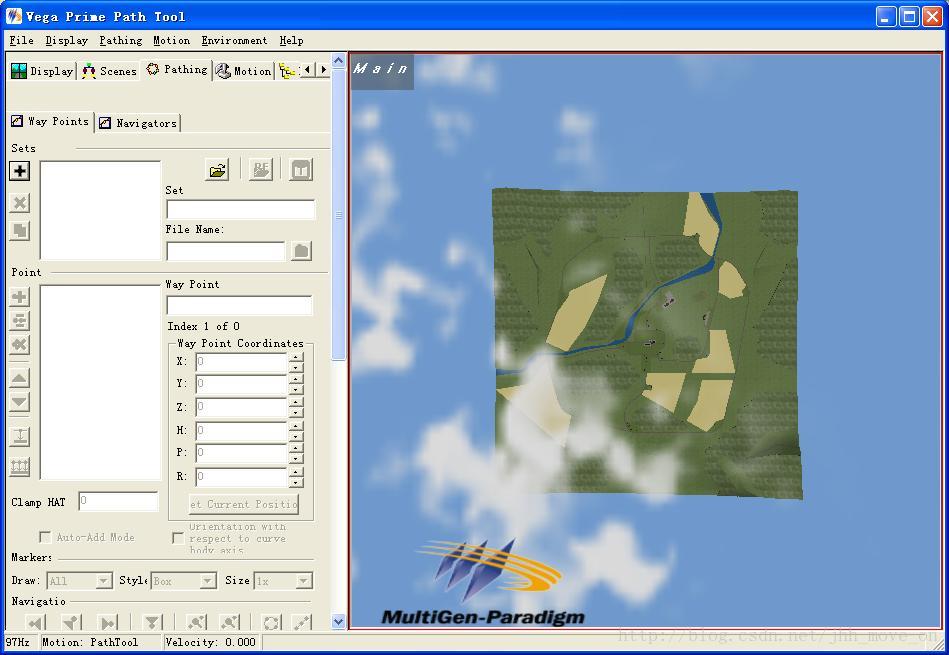The height and width of the screenshot is (655, 949).
Task: Open the Environment menu
Action: tap(234, 41)
